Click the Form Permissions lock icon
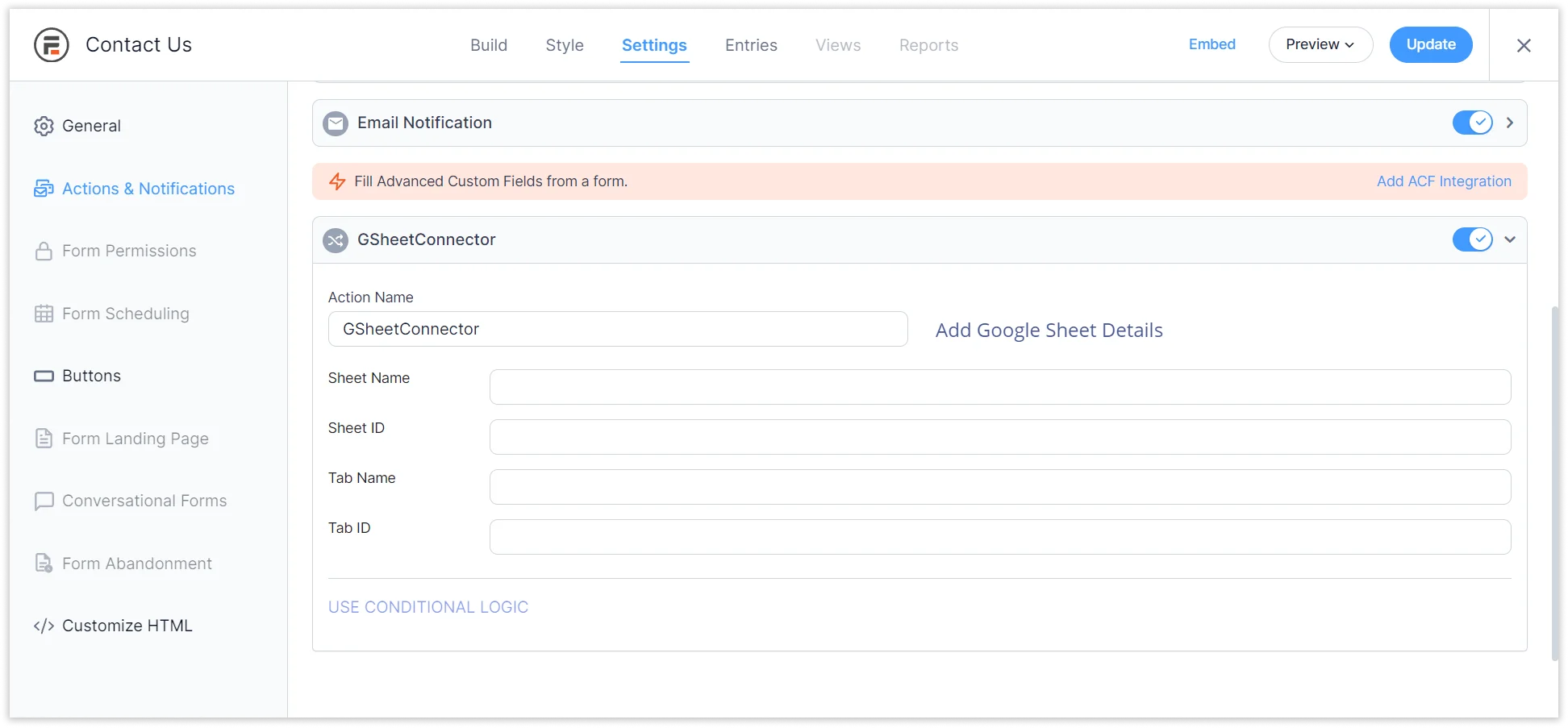Viewport: 1568px width, 728px height. pyautogui.click(x=44, y=252)
